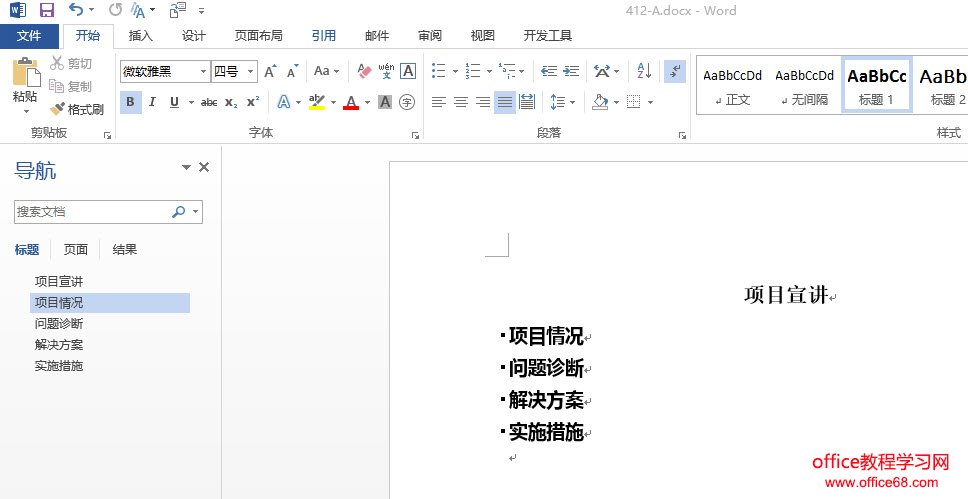Decrease paragraph indent
Image resolution: width=968 pixels, height=499 pixels.
pyautogui.click(x=548, y=72)
